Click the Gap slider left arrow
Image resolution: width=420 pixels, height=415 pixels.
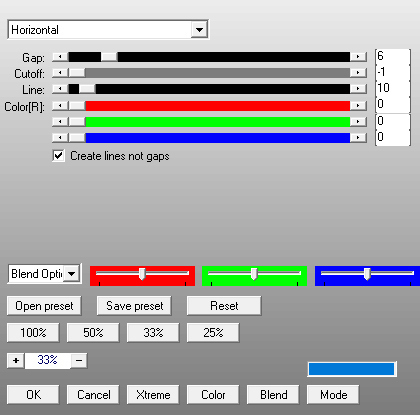tap(60, 57)
